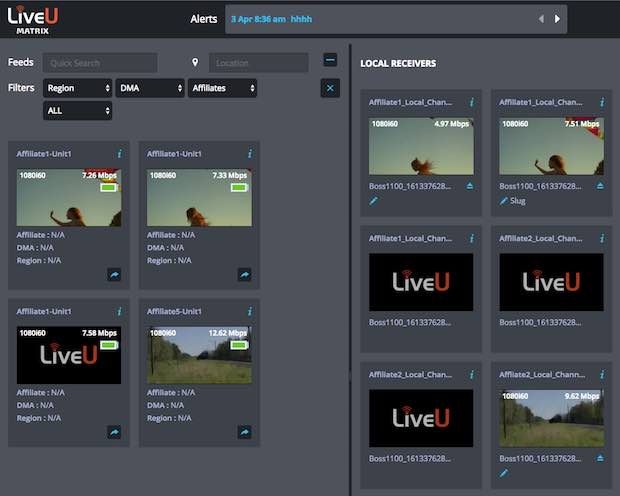The image size is (620, 496).
Task: Click the LOCAL RECEIVERS heading
Action: point(398,63)
